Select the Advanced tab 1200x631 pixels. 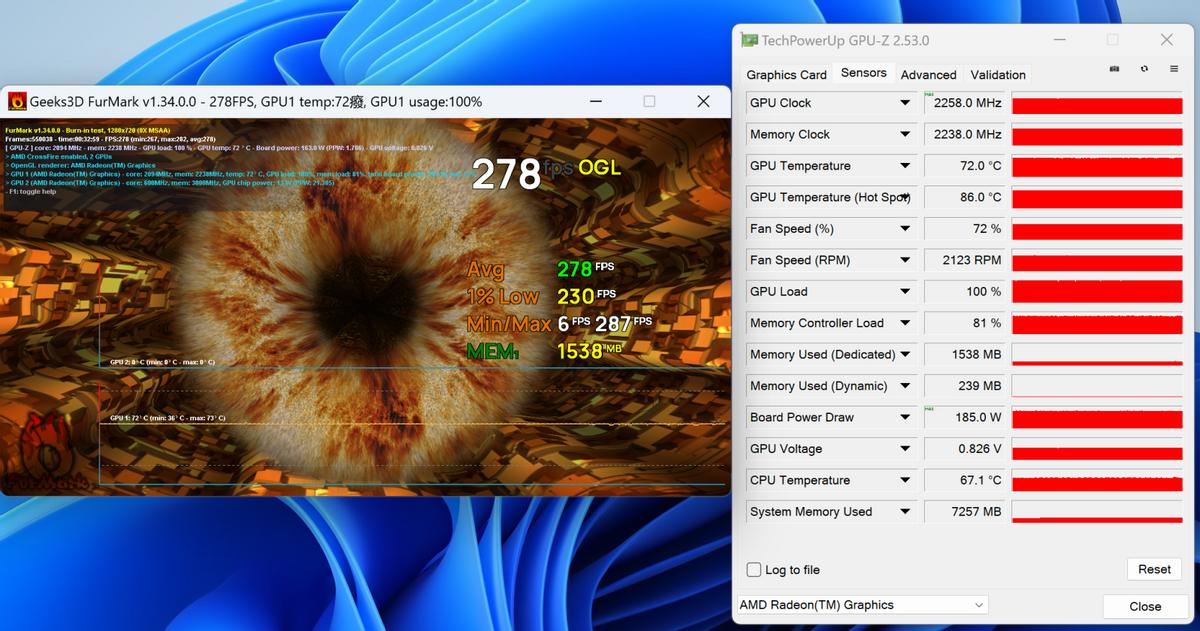coord(928,74)
